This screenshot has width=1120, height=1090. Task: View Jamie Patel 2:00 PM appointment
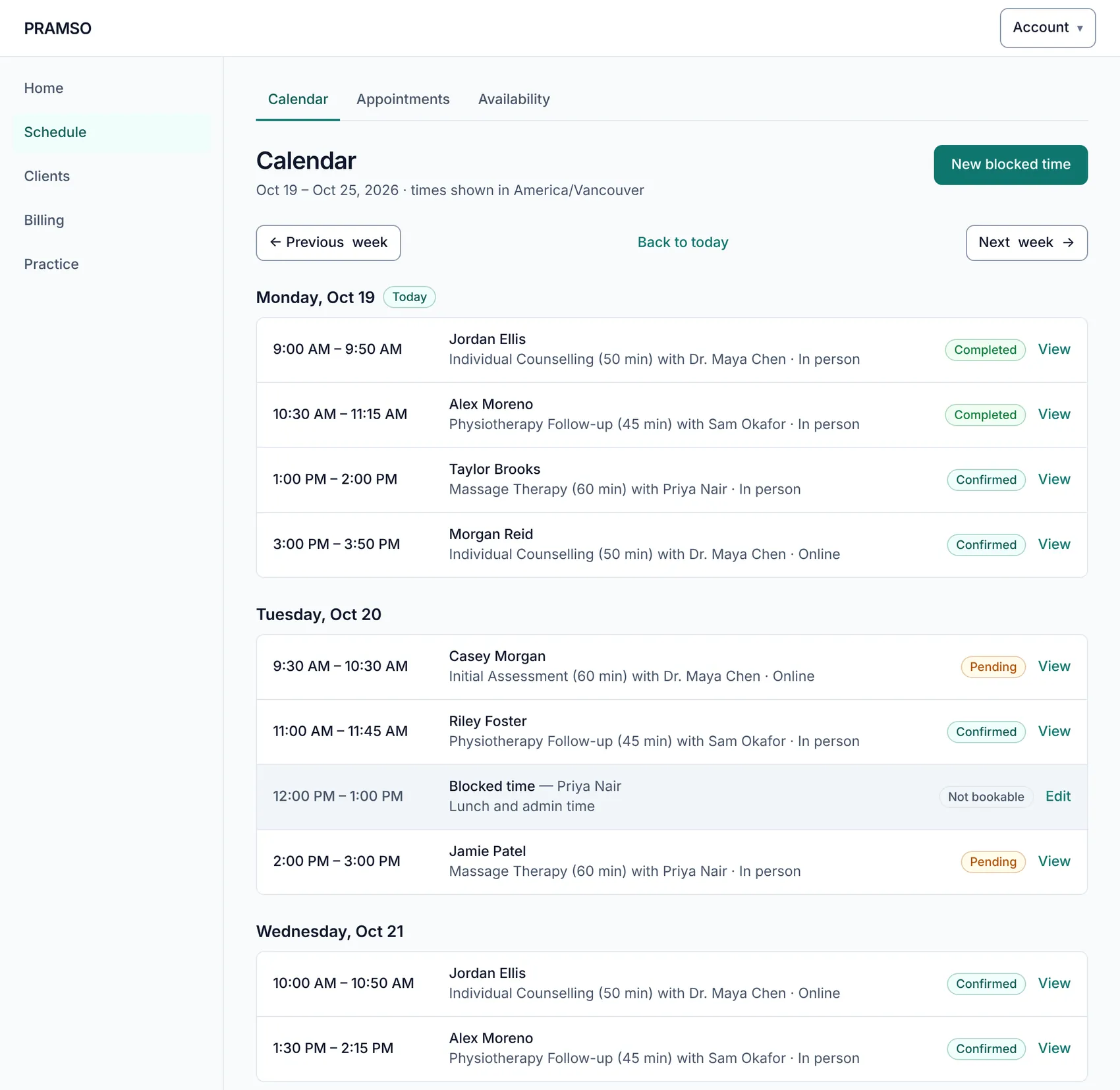[x=1054, y=861]
